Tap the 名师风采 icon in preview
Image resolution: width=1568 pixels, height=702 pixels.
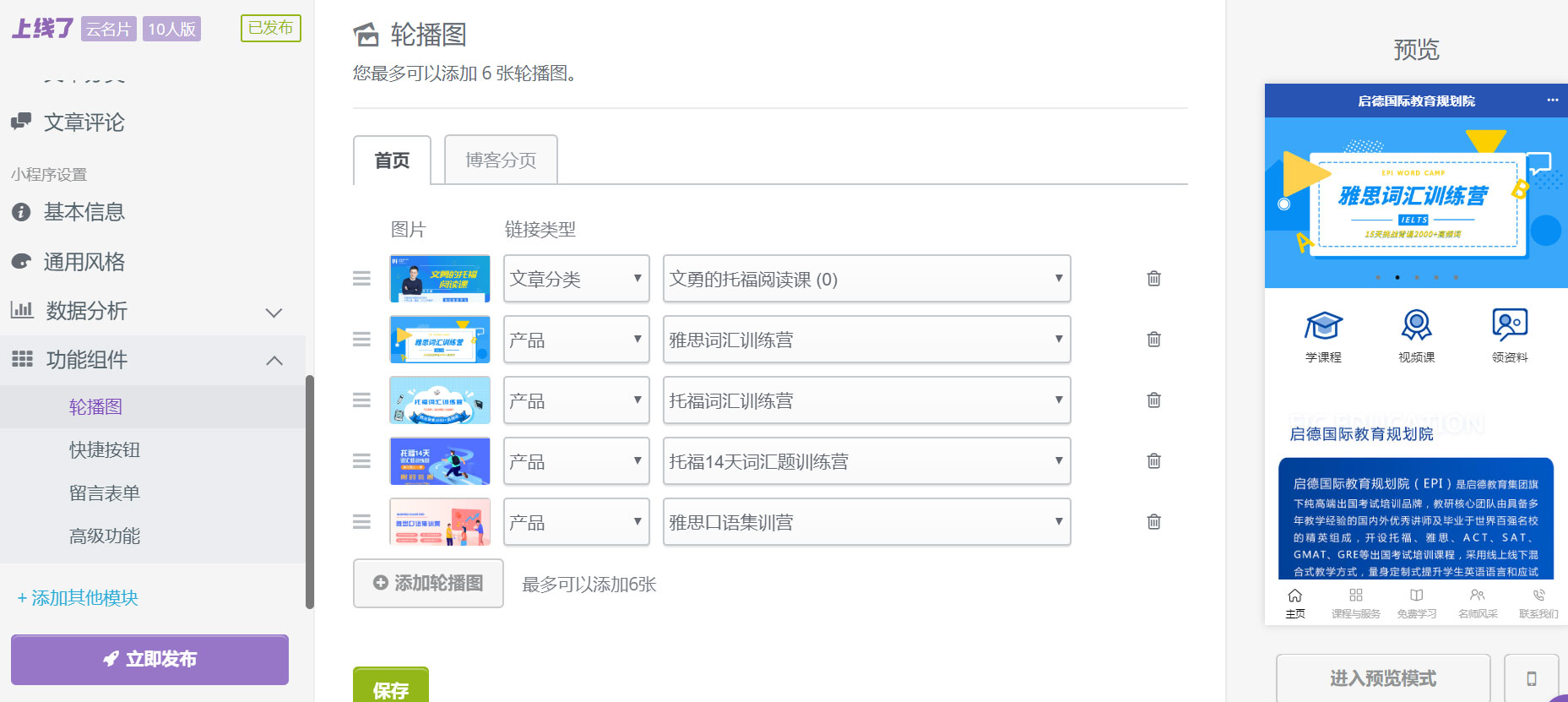click(x=1478, y=596)
